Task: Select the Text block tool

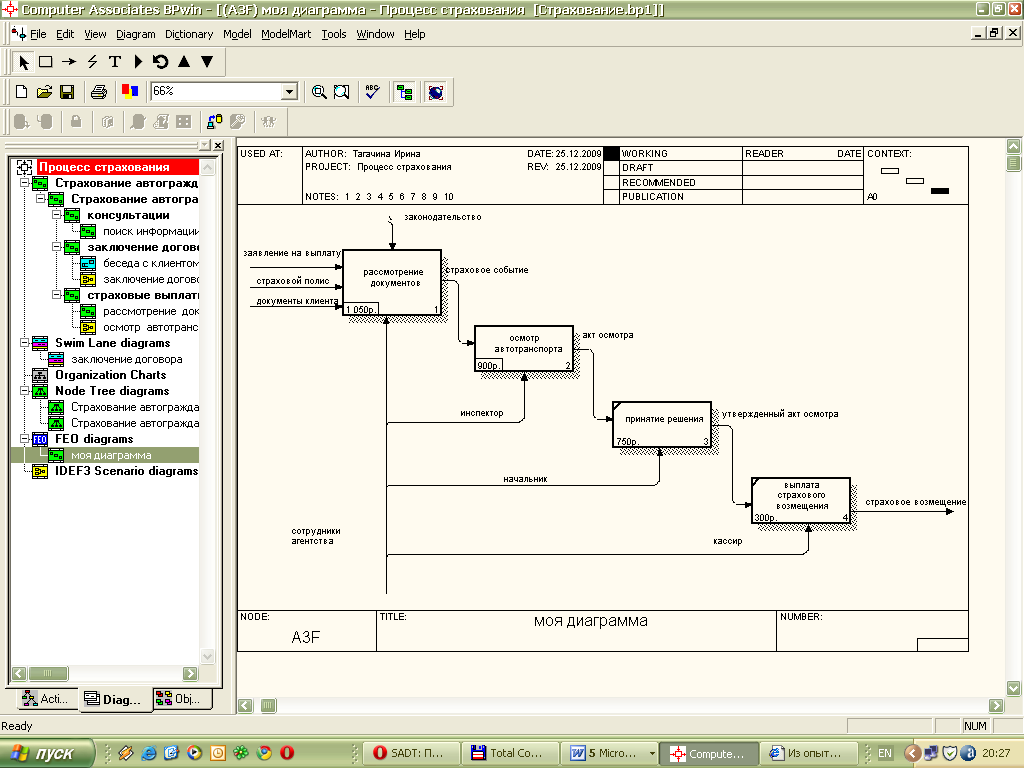Action: tap(115, 61)
